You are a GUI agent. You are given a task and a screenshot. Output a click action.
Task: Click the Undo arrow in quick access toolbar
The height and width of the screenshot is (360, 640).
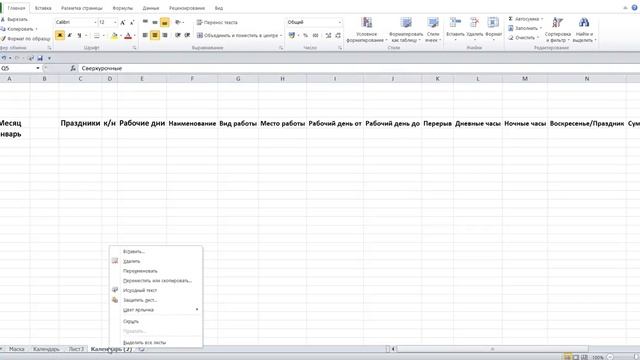click(4, 58)
